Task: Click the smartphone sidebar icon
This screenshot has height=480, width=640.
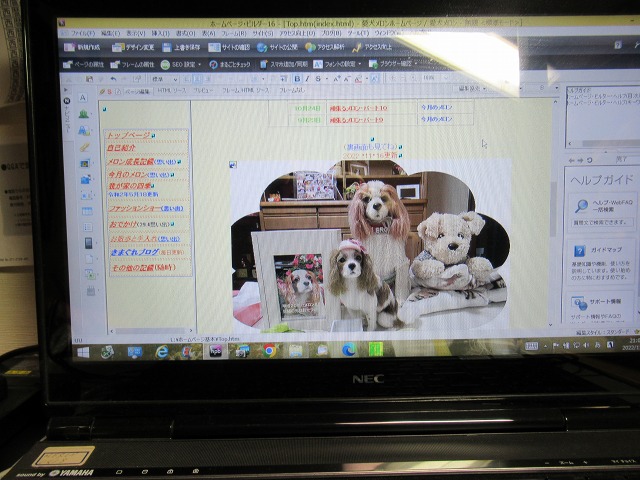Action: pyautogui.click(x=88, y=243)
